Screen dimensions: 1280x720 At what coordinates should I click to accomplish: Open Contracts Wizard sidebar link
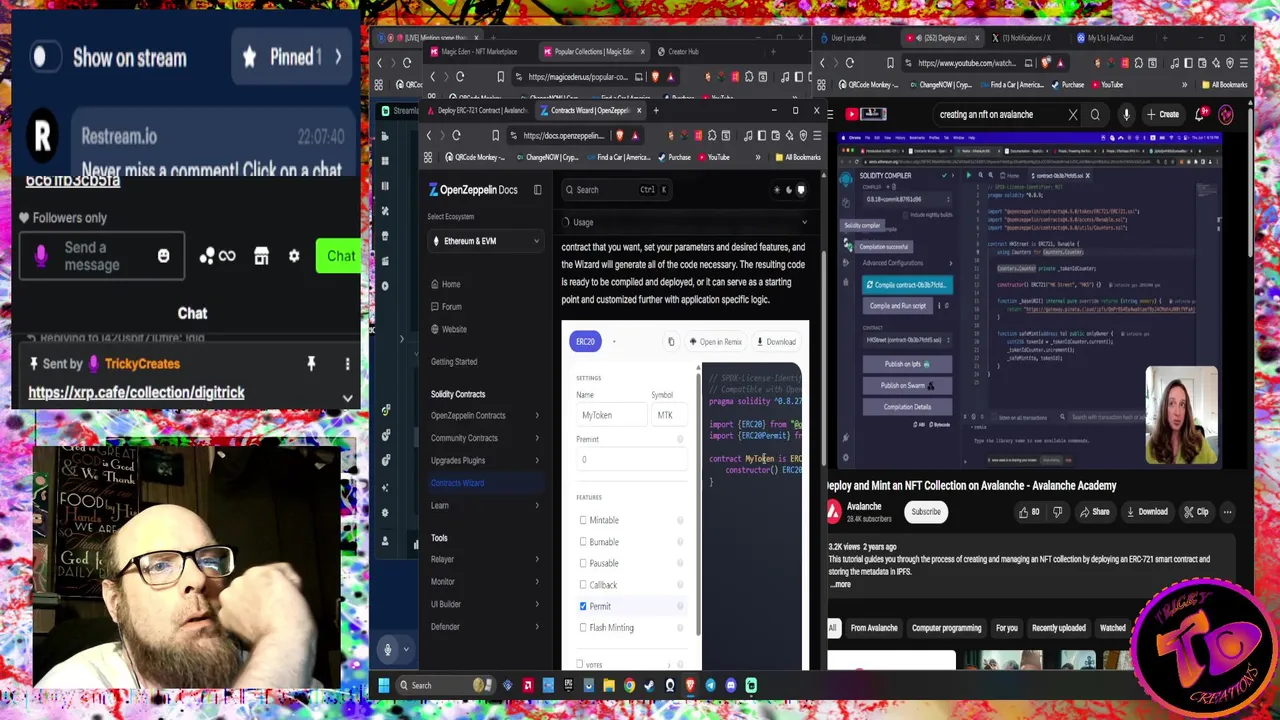457,483
